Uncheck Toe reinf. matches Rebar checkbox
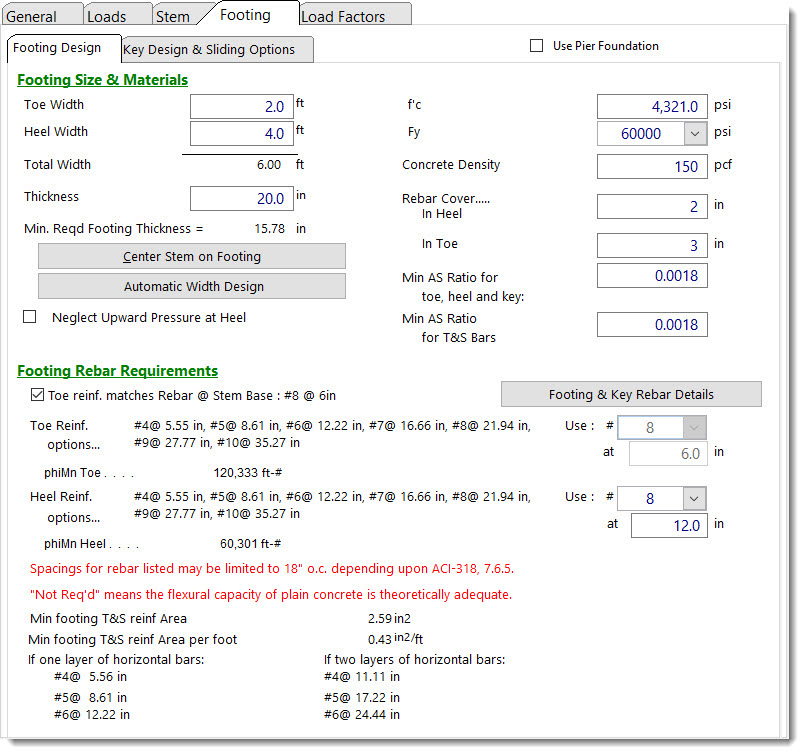The height and width of the screenshot is (754, 804). [38, 395]
